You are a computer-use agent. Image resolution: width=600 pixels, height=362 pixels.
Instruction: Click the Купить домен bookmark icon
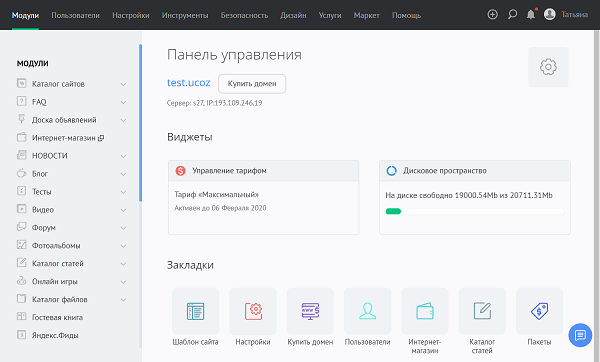pos(310,311)
